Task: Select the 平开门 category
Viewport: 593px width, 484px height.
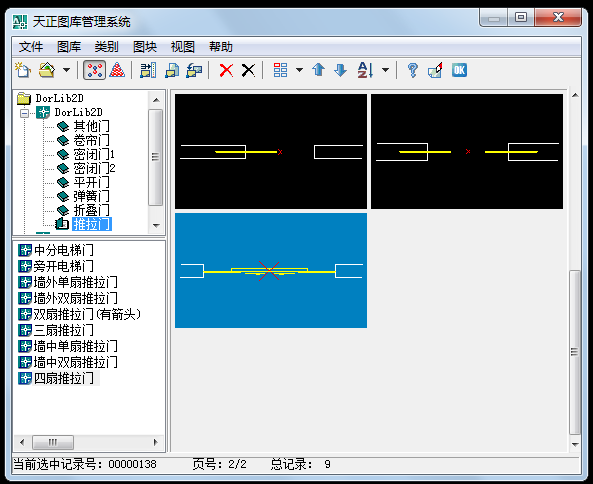Action: tap(92, 182)
